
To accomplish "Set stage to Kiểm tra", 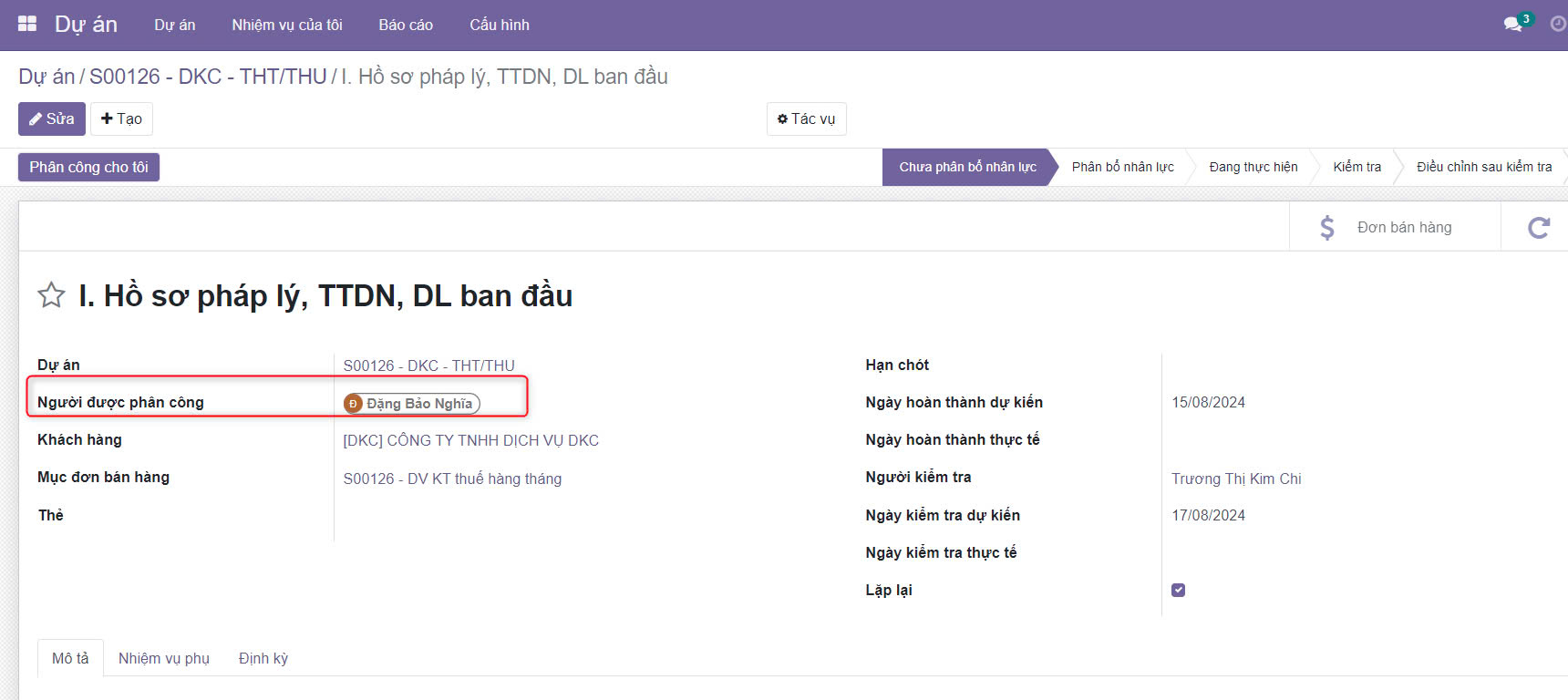I will [x=1357, y=167].
